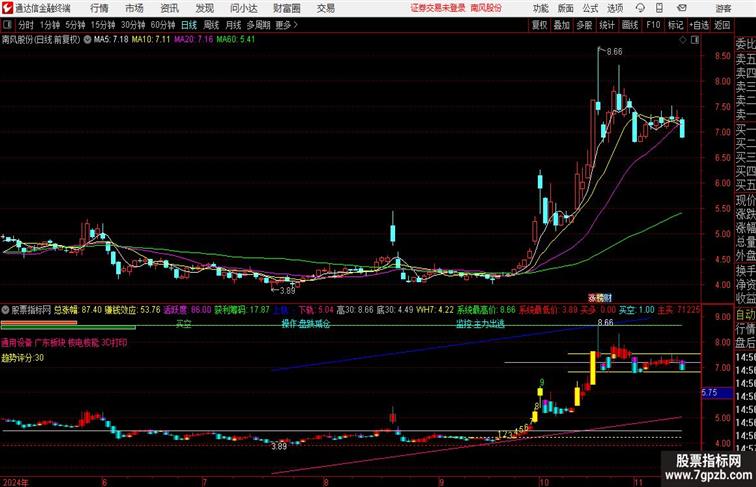
Task: Click the 复权 toolbar button
Action: pos(540,25)
